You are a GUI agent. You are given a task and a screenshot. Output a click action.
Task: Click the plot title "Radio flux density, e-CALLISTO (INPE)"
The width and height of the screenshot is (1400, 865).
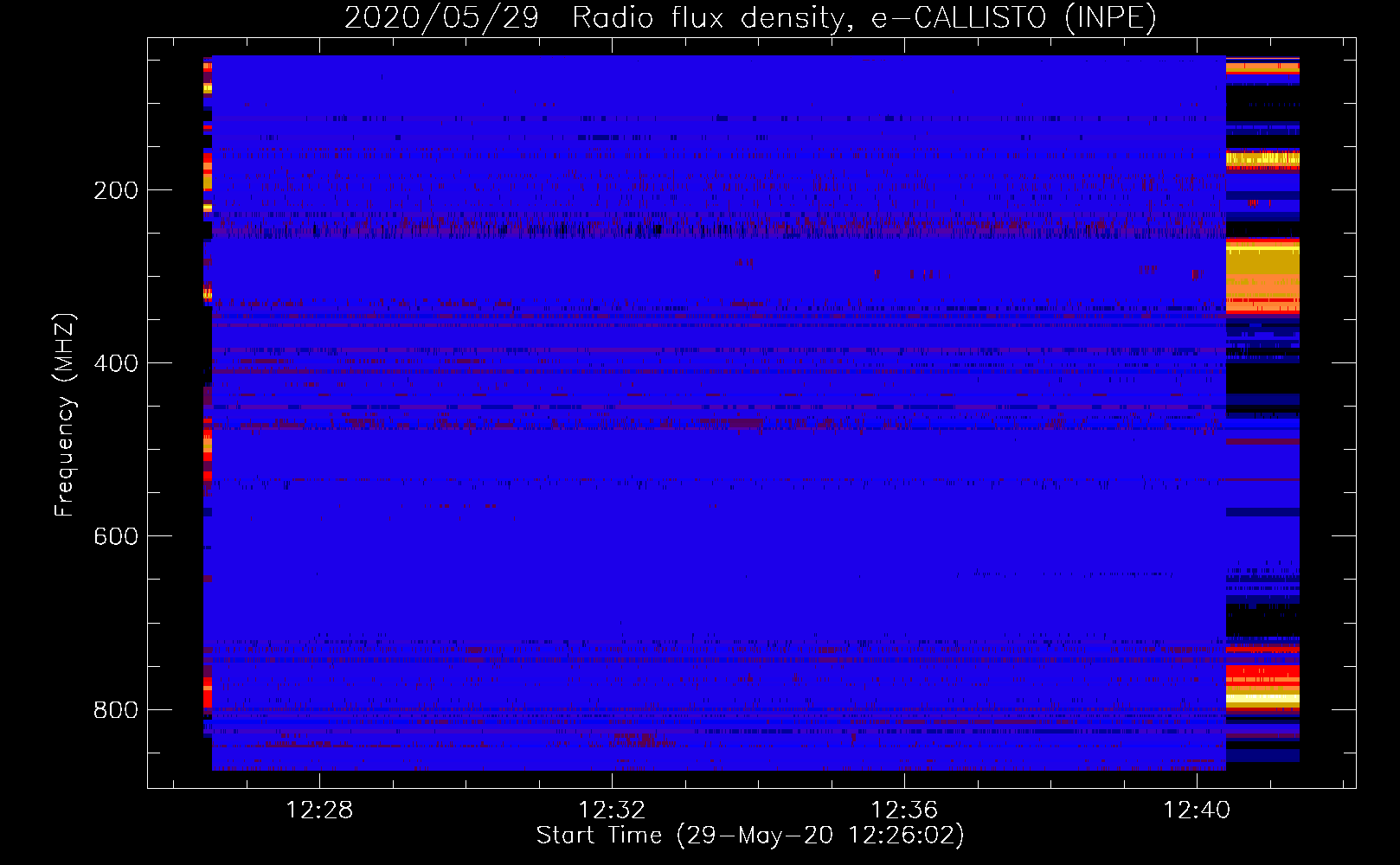tap(864, 17)
